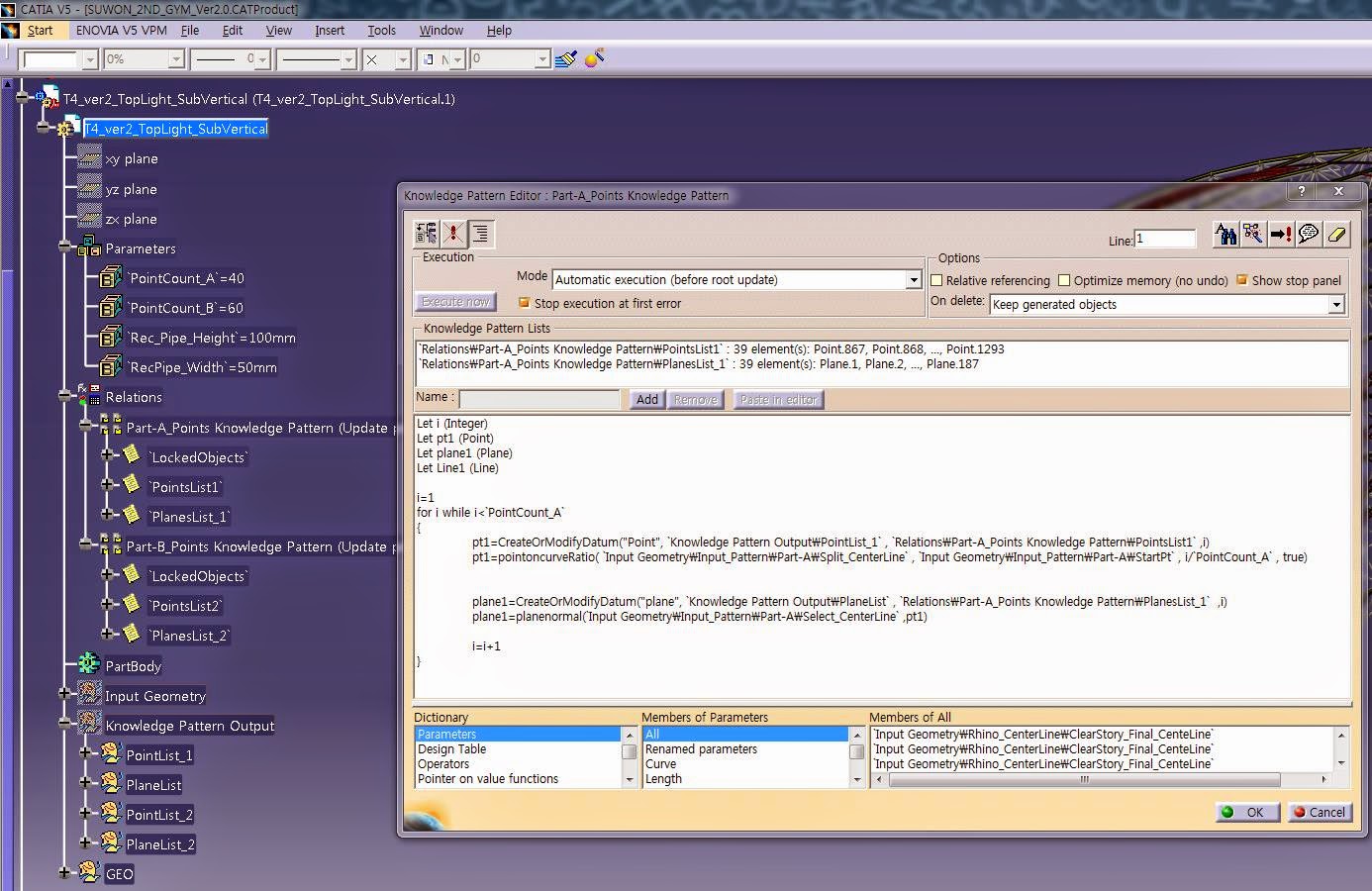The image size is (1372, 891).
Task: Open the Tools menu
Action: click(x=381, y=31)
